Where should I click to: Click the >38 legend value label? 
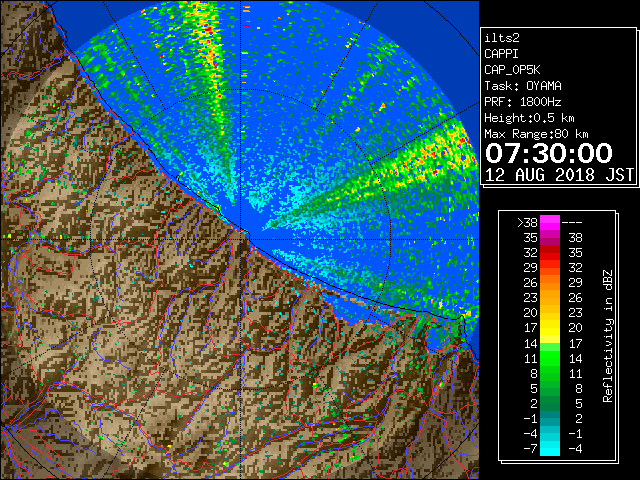coord(527,222)
